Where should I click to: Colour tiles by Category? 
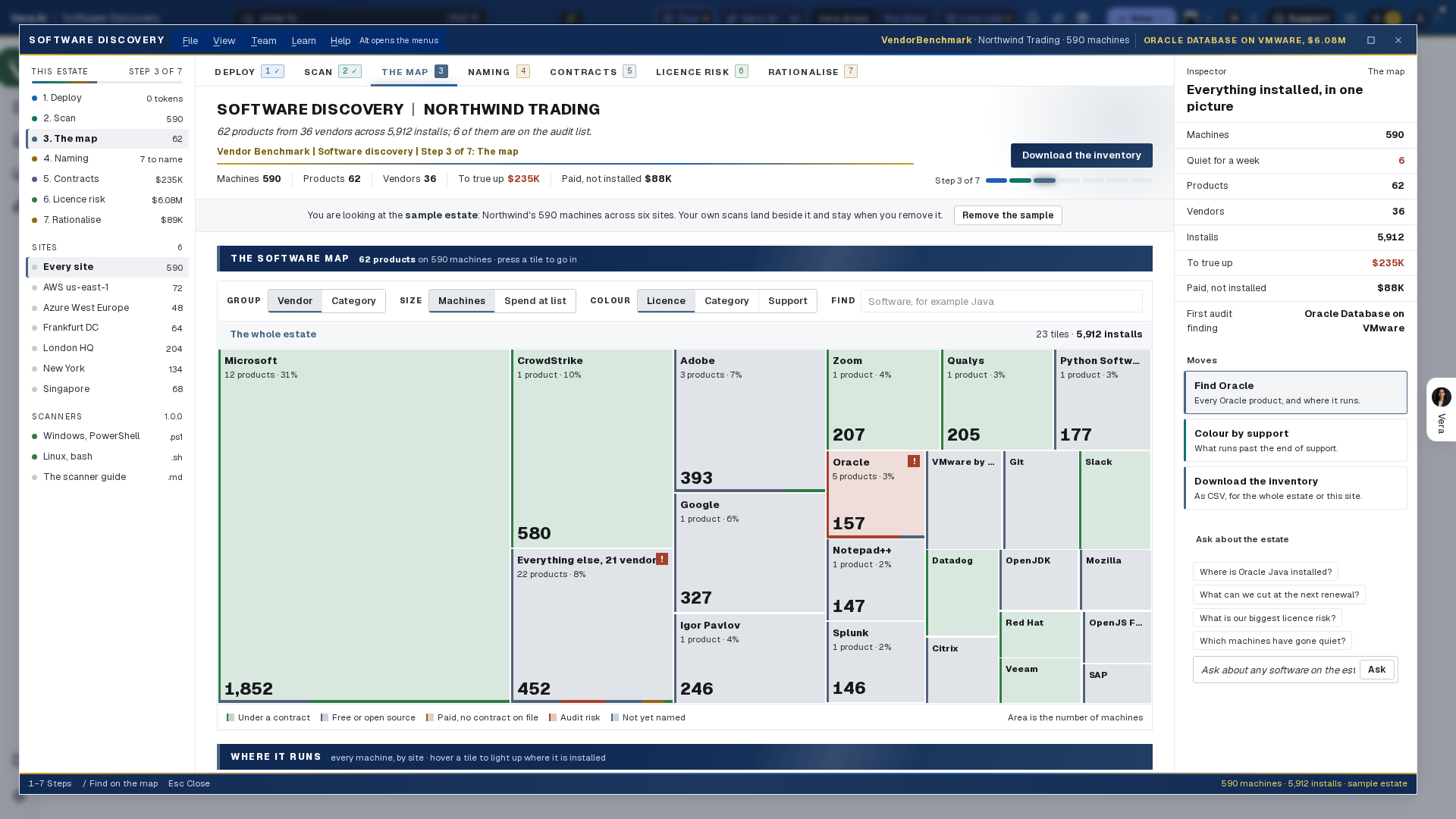click(x=726, y=301)
